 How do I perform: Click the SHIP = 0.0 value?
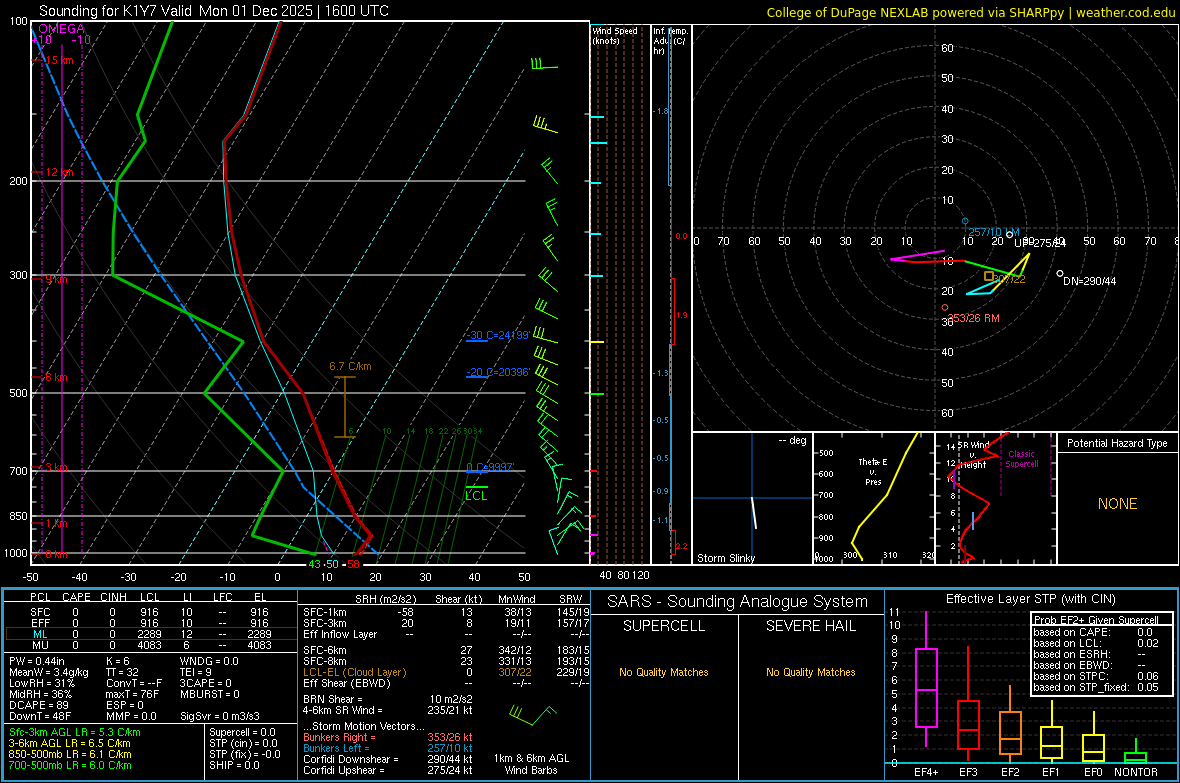234,765
